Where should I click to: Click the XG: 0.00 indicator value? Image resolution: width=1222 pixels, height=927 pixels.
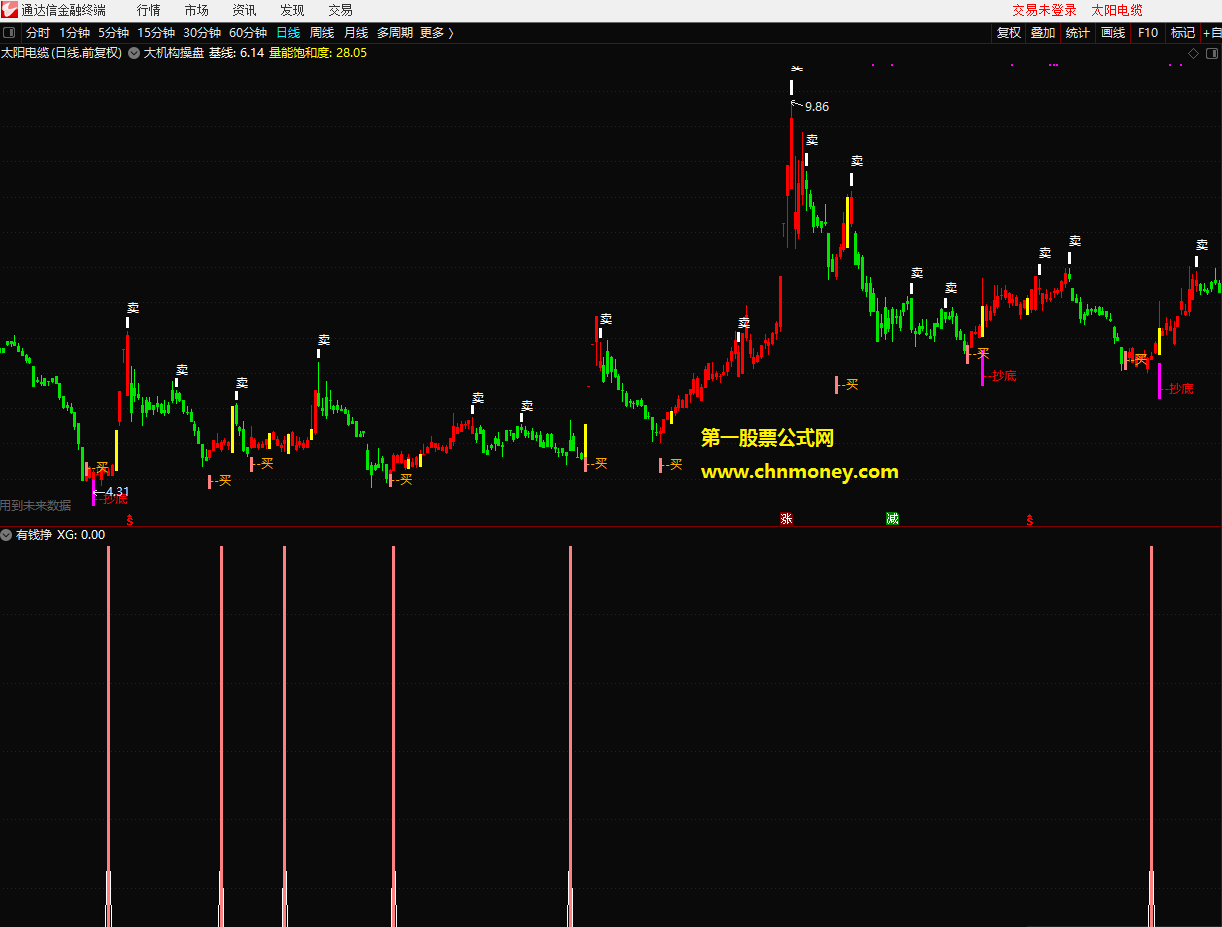81,535
